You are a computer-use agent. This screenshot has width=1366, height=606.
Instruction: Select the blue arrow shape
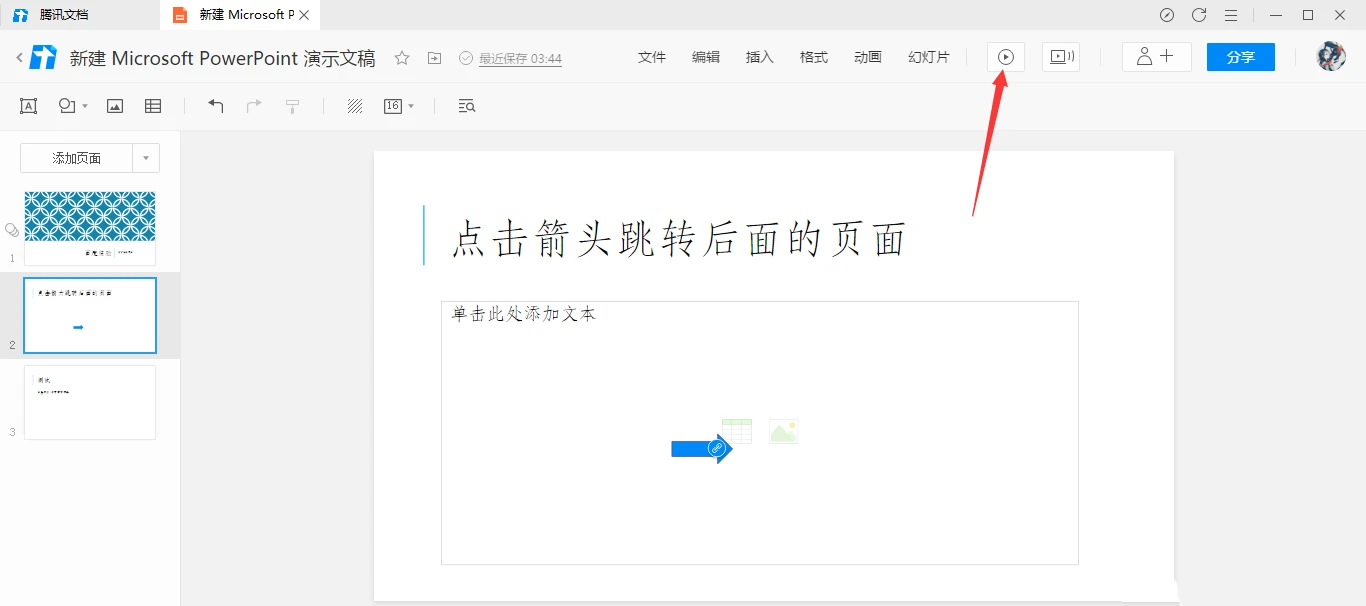pos(702,449)
